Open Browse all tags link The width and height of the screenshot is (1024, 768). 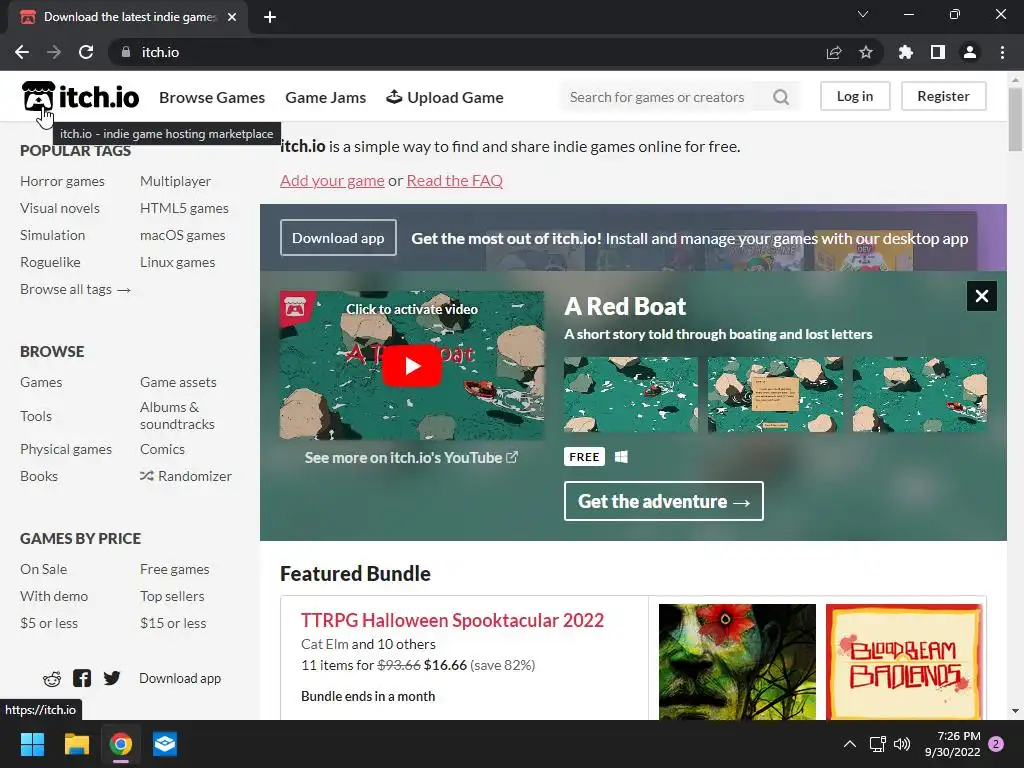(76, 289)
